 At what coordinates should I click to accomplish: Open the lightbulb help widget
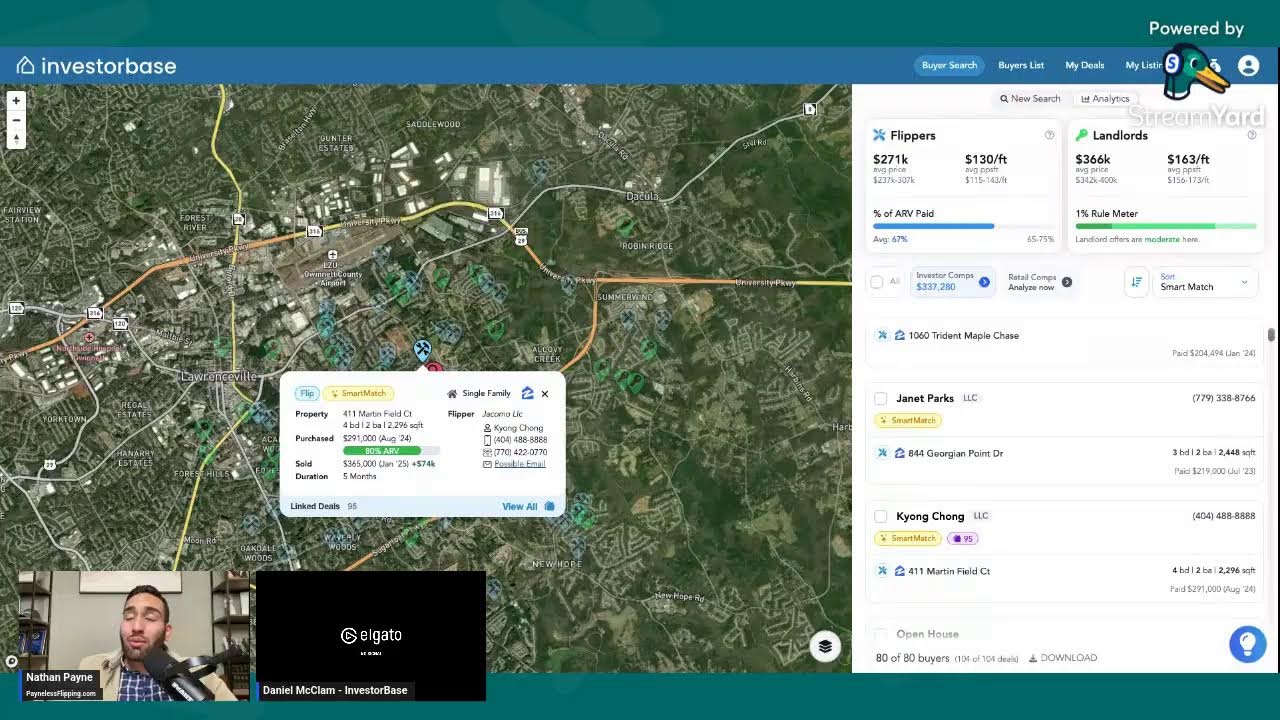click(1247, 644)
